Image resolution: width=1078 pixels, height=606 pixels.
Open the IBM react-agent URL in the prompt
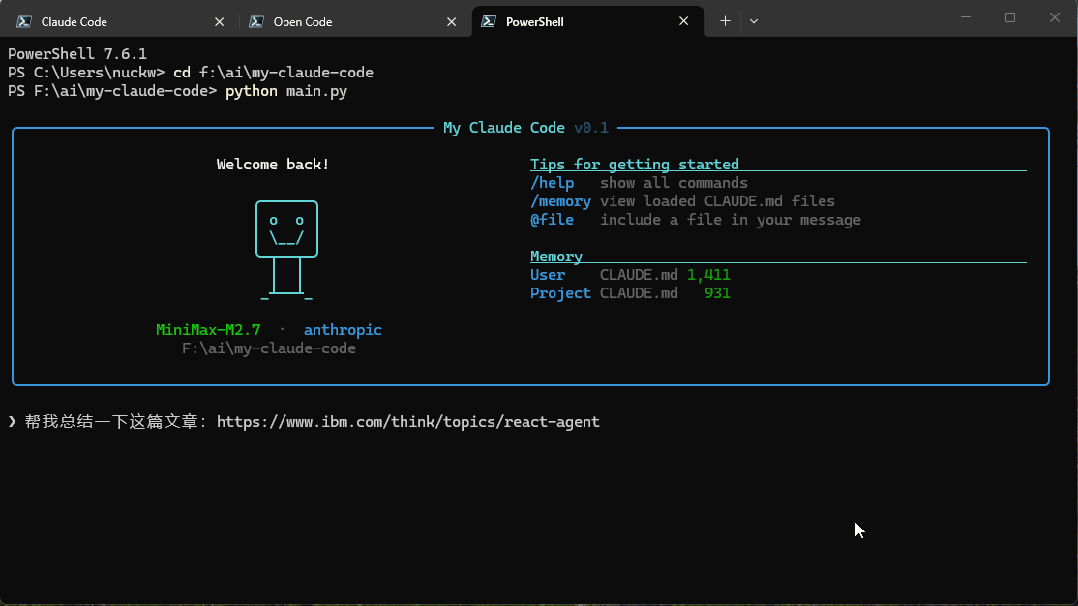tap(408, 422)
